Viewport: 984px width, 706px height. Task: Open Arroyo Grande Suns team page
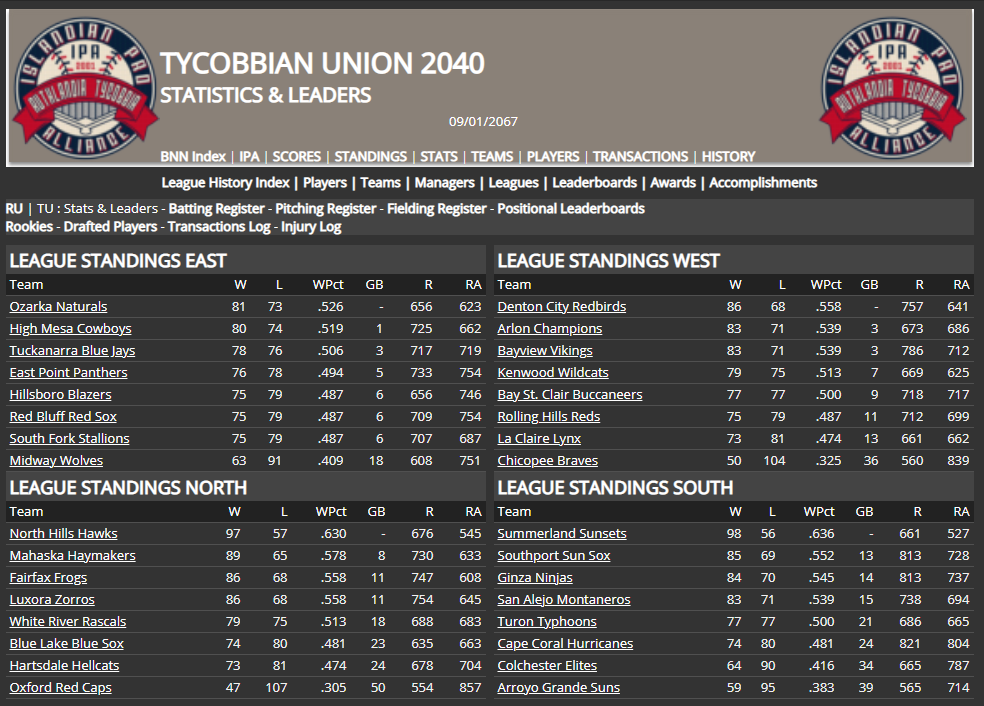click(x=559, y=688)
